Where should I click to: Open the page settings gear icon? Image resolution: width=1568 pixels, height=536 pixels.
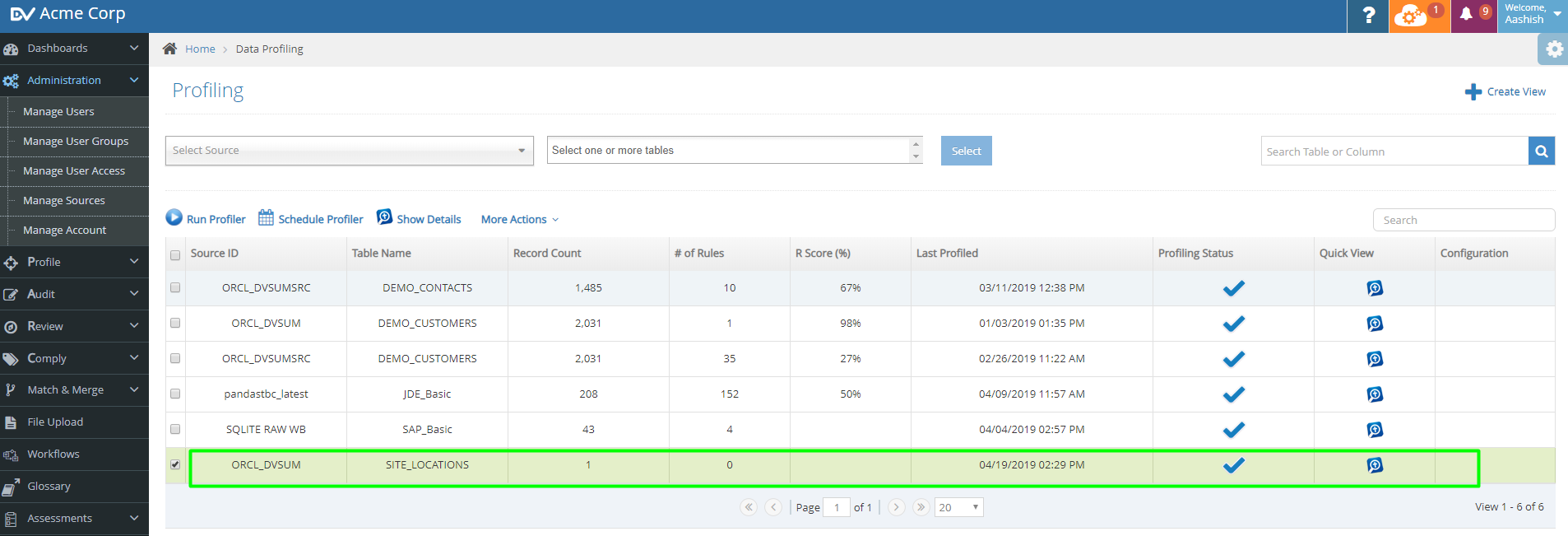coord(1554,49)
